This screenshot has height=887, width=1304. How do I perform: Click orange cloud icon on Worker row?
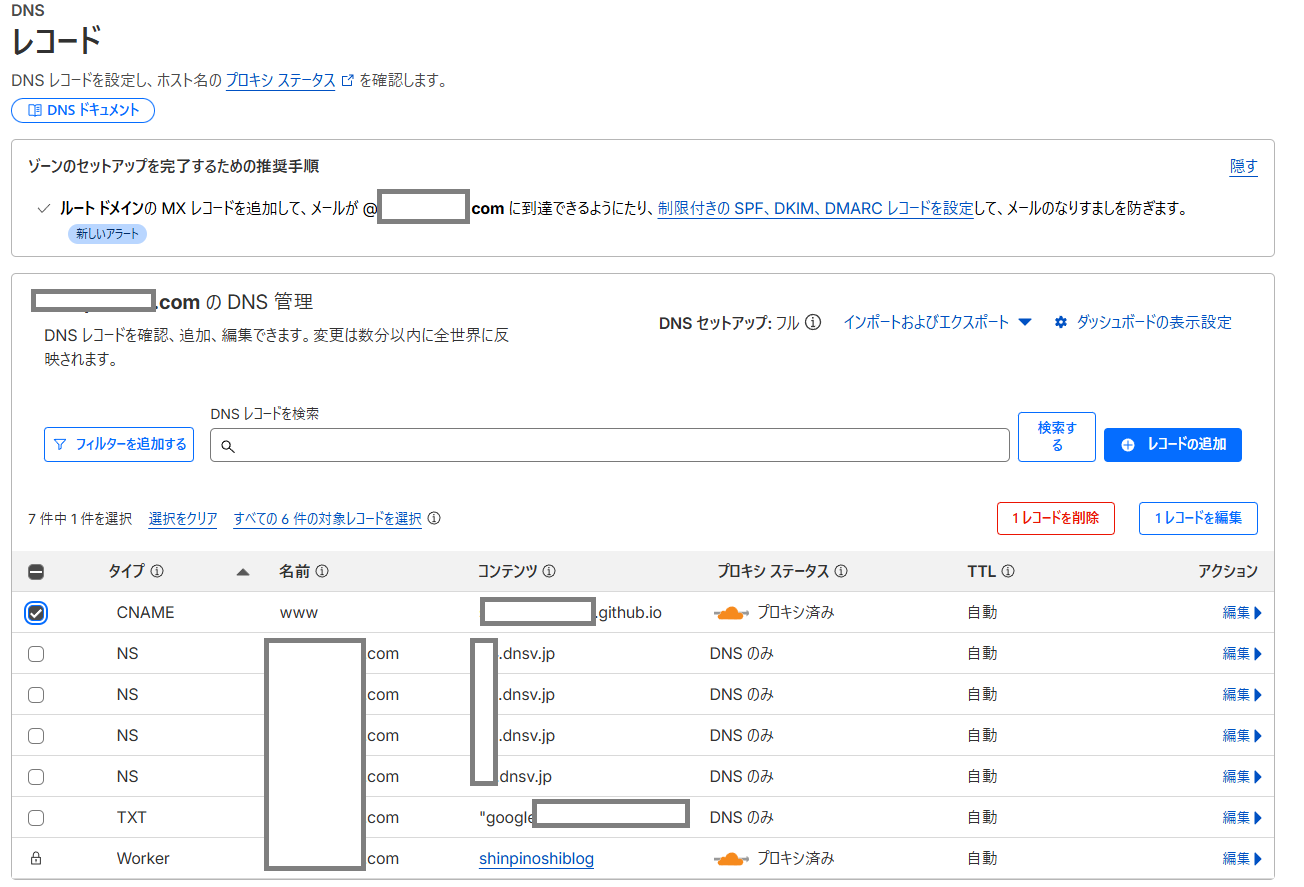(732, 859)
